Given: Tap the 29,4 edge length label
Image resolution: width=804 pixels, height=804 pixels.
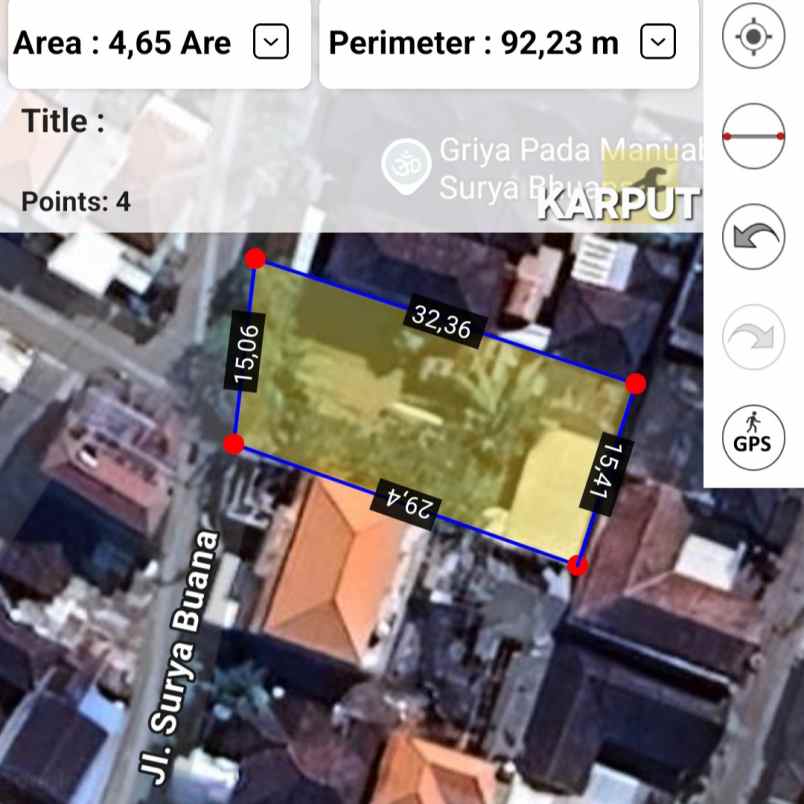Looking at the screenshot, I should click(405, 503).
